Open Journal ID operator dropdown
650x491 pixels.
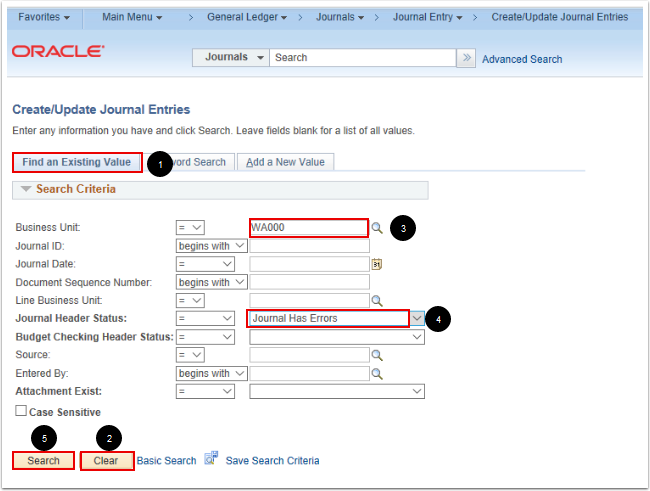[x=211, y=246]
